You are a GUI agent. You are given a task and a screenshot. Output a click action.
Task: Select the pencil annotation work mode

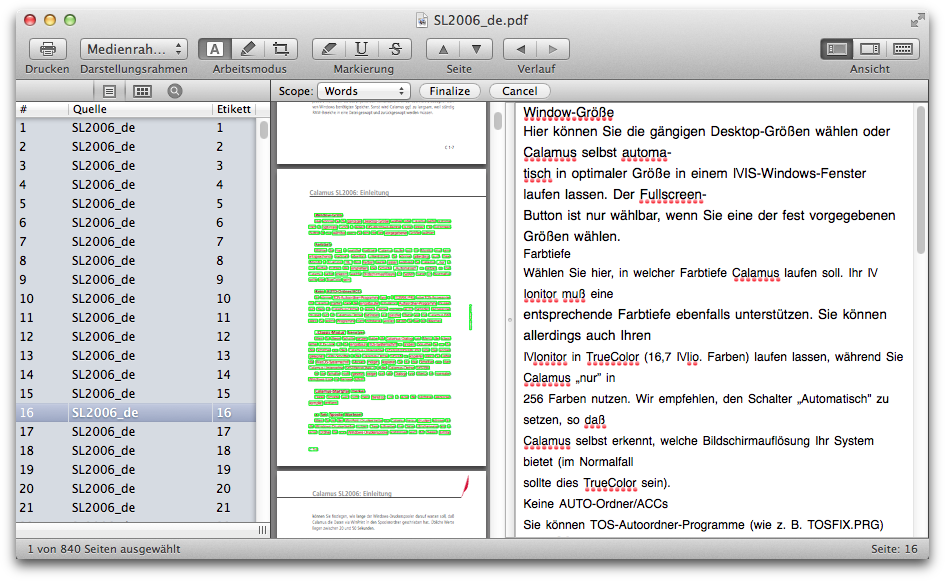click(x=248, y=49)
